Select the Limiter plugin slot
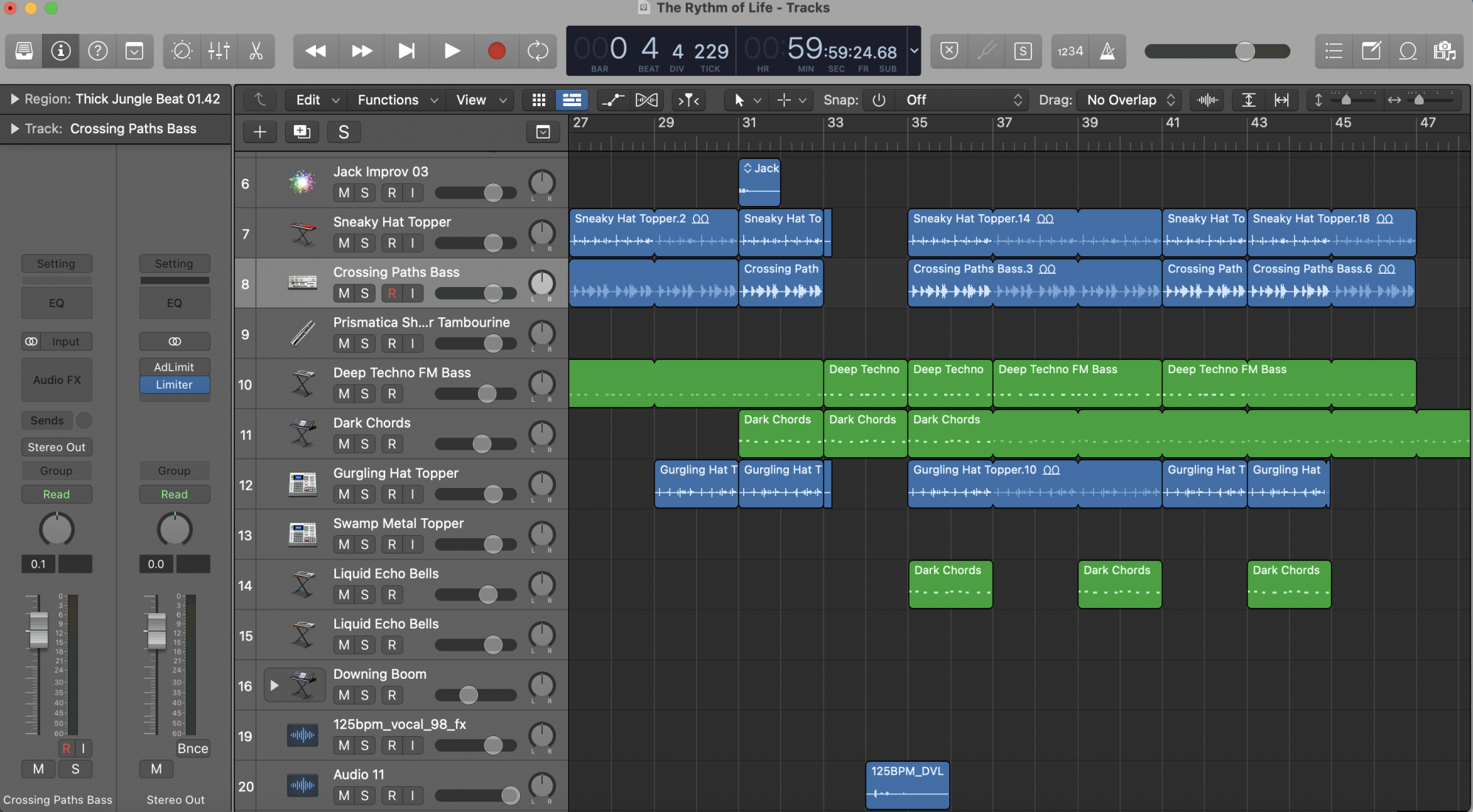Image resolution: width=1473 pixels, height=812 pixels. pos(174,384)
